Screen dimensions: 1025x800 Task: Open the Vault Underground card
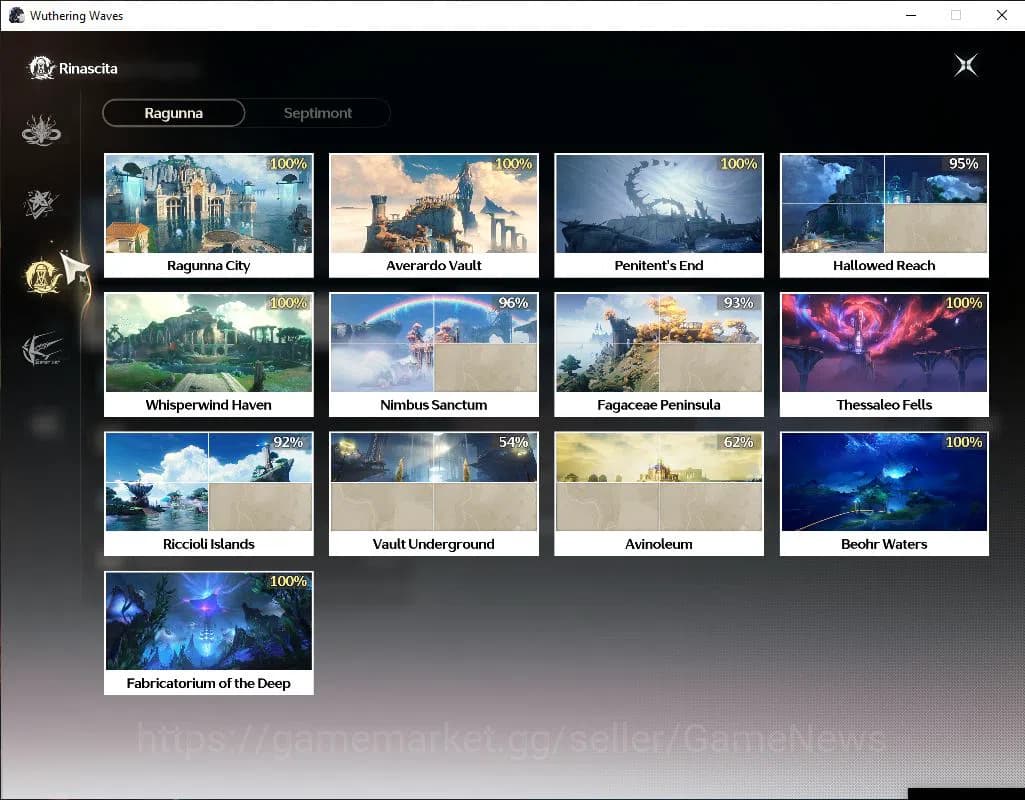[x=434, y=494]
